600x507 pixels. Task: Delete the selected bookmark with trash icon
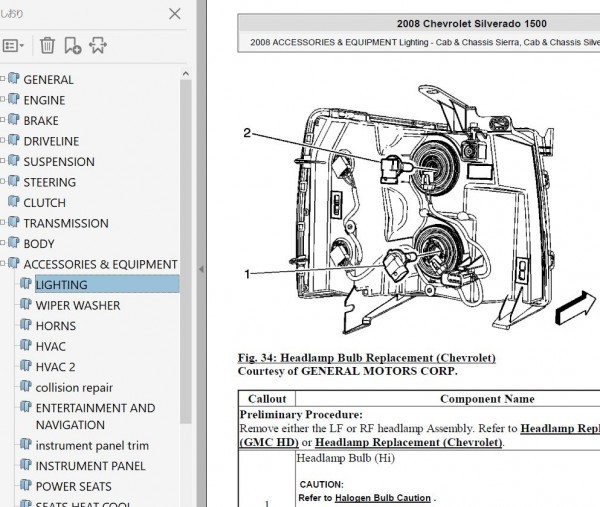coord(47,46)
